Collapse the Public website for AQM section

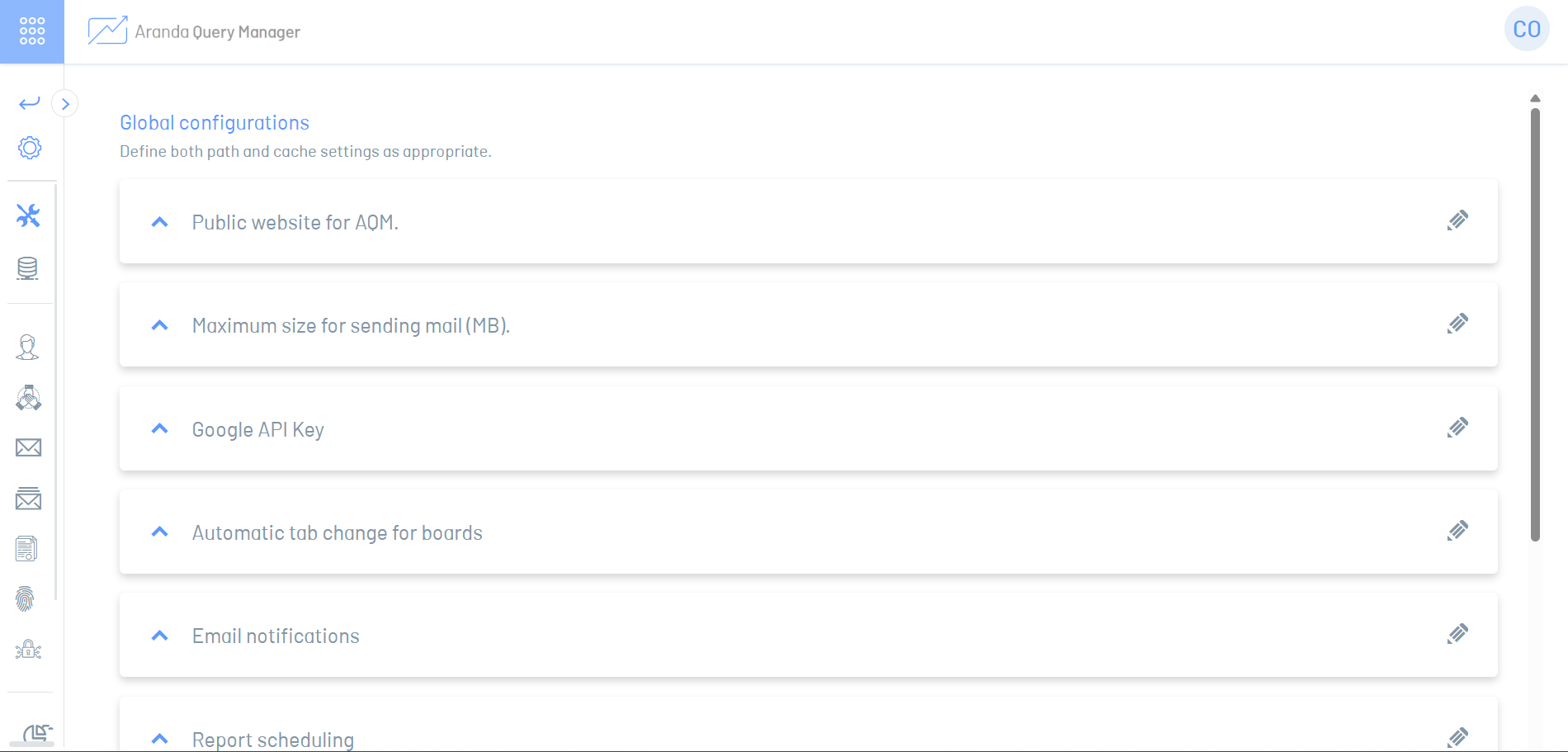(x=160, y=222)
